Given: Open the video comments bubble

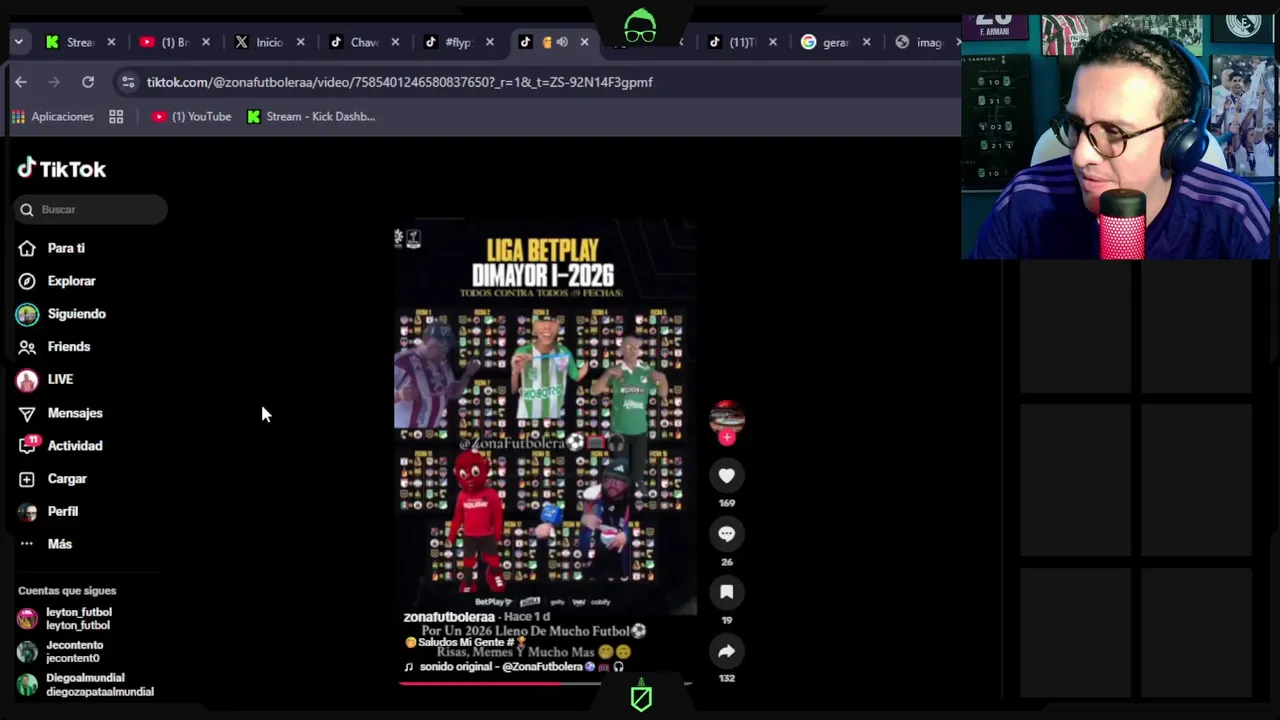Looking at the screenshot, I should (727, 534).
